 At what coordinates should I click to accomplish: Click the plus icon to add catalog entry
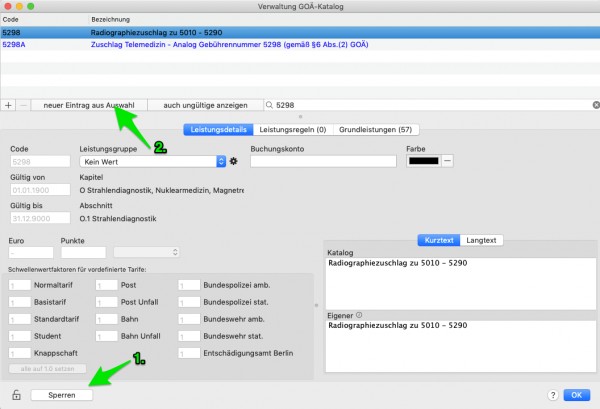click(x=8, y=105)
